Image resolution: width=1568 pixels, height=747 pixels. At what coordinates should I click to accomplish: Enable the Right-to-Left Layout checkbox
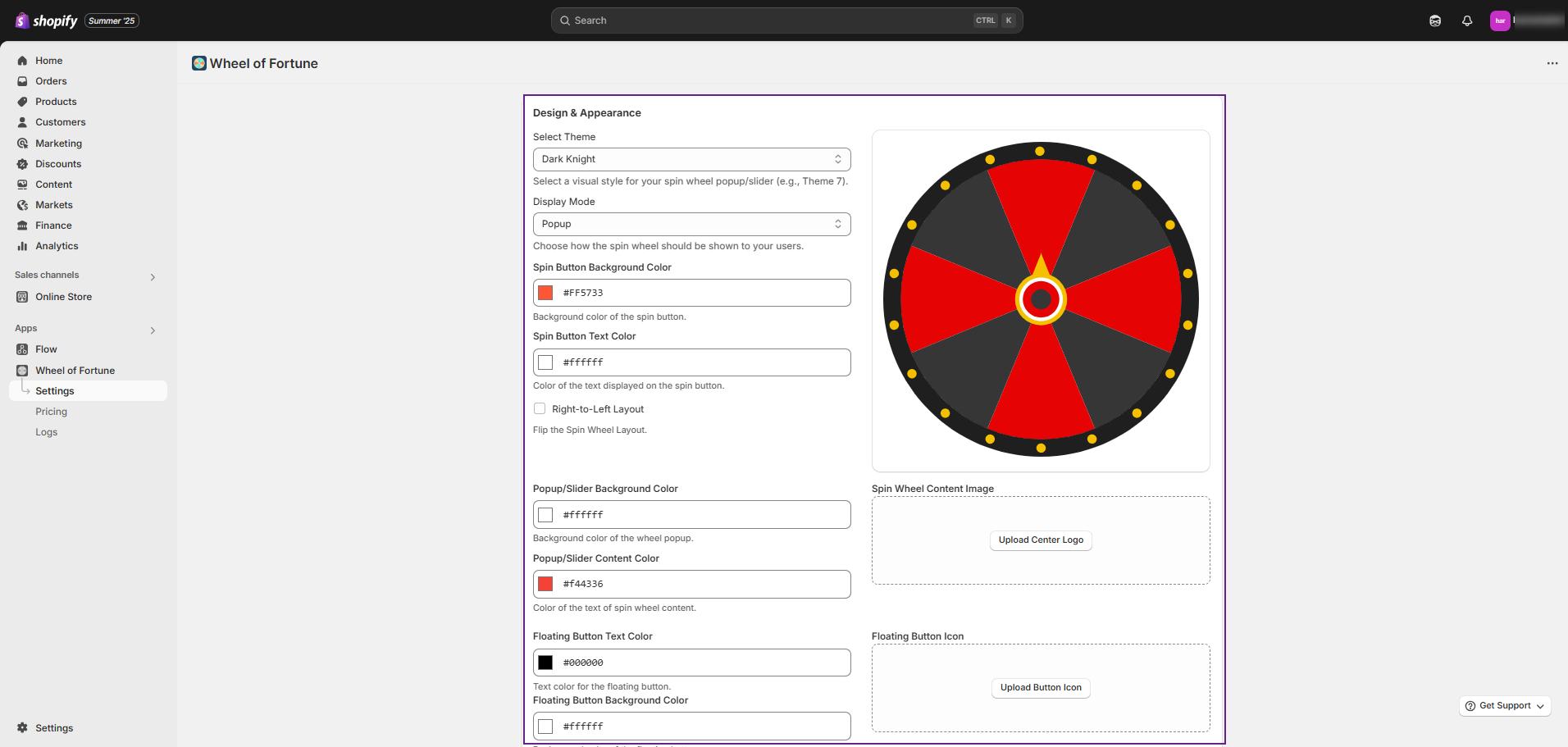(540, 408)
